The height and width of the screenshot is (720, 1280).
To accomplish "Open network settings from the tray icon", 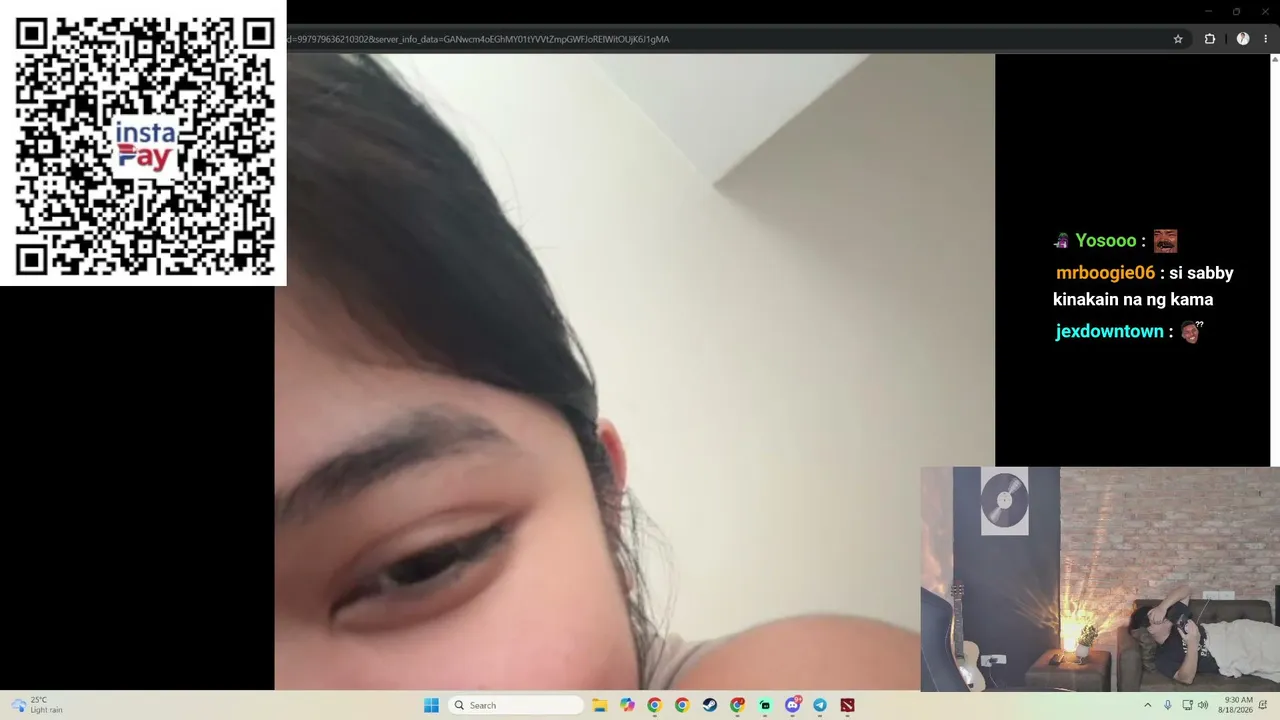I will tap(1187, 705).
